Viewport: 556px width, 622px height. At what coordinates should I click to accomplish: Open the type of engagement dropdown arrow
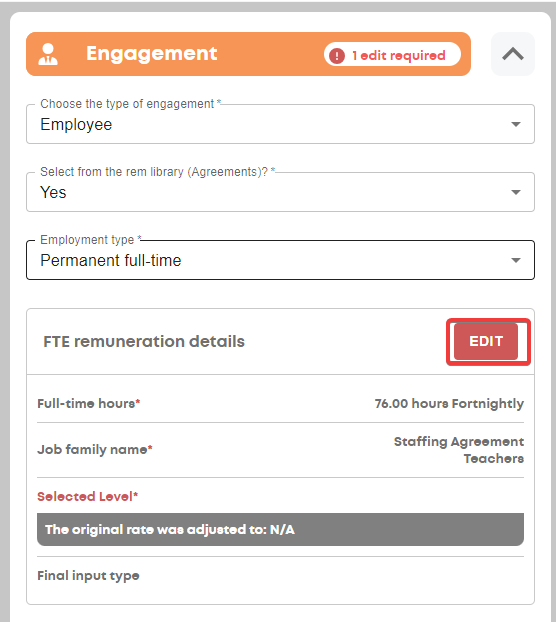(x=516, y=125)
